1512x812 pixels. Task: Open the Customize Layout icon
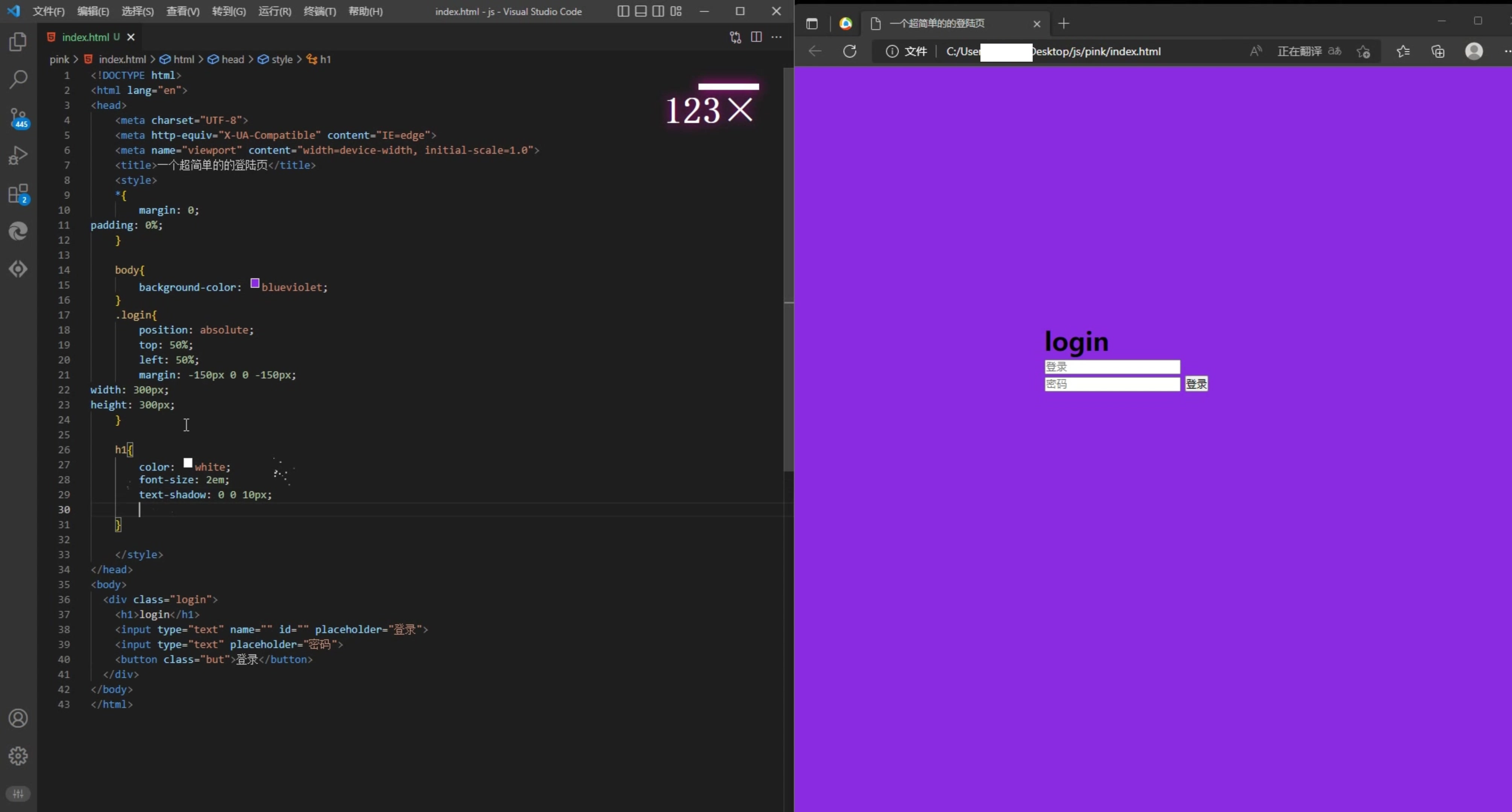pyautogui.click(x=676, y=11)
